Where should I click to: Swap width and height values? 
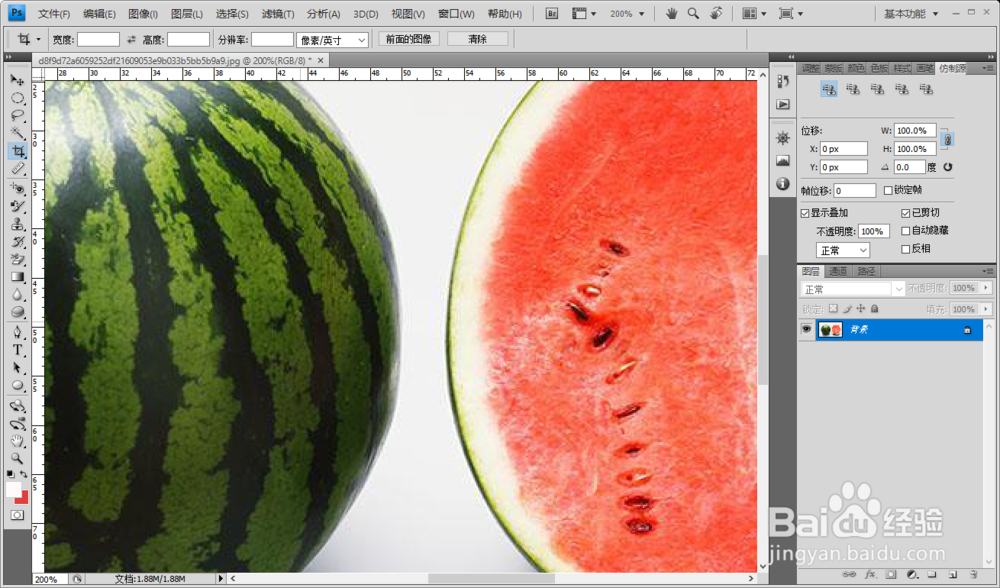click(x=131, y=40)
